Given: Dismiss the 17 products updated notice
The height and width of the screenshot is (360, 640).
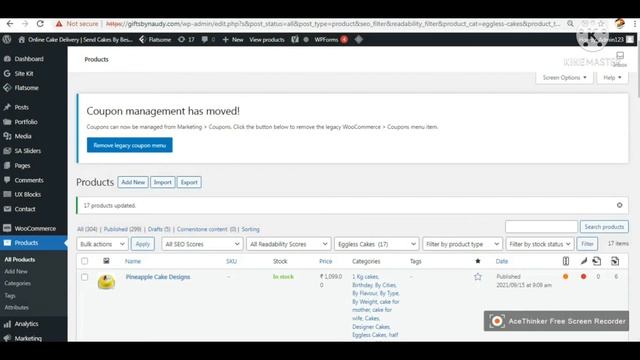Looking at the screenshot, I should (620, 205).
